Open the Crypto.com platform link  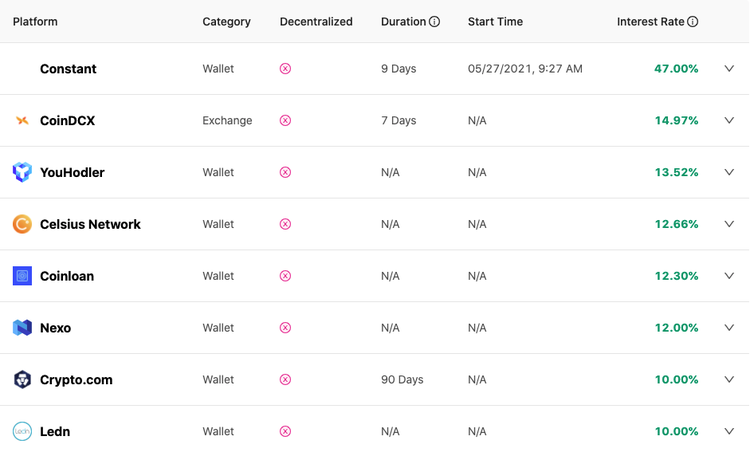pos(76,379)
